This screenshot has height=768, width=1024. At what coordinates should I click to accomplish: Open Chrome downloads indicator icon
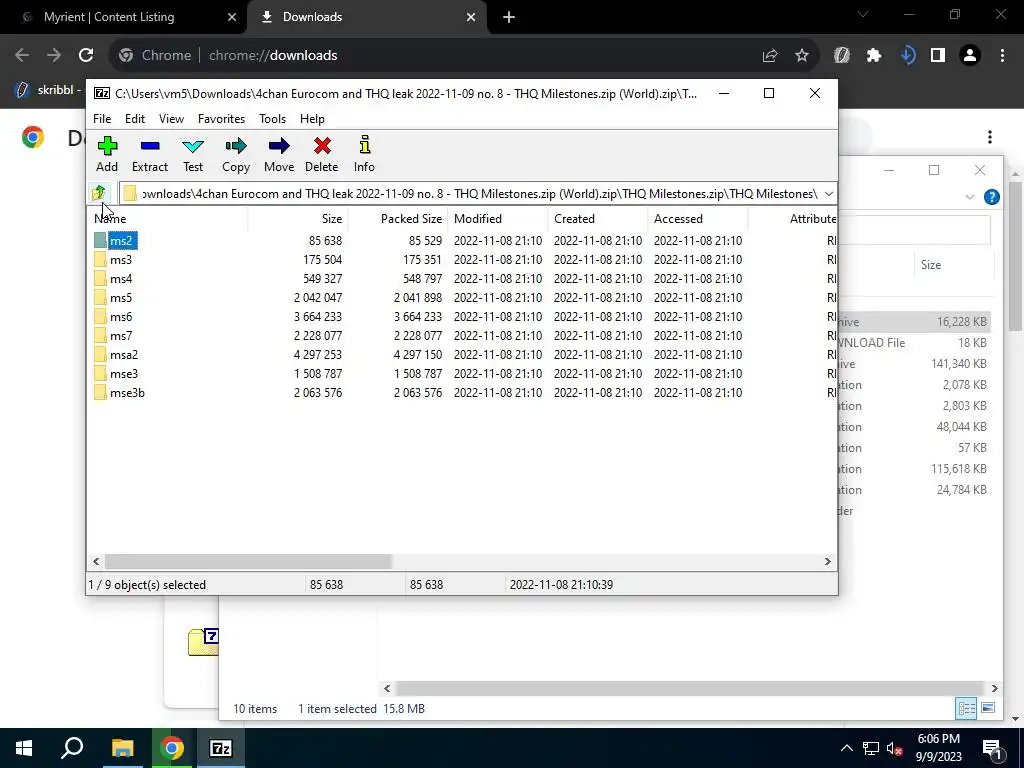908,56
